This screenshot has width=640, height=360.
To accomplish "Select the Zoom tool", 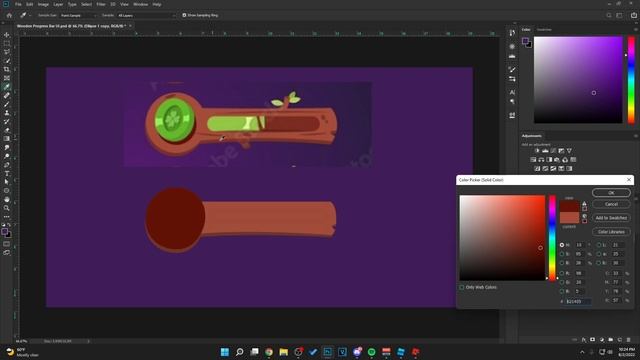I will (7, 208).
